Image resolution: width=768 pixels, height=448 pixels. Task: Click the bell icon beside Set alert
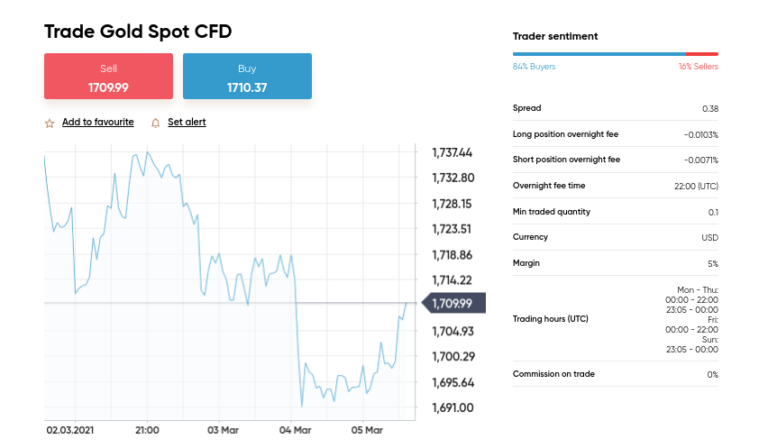point(155,123)
